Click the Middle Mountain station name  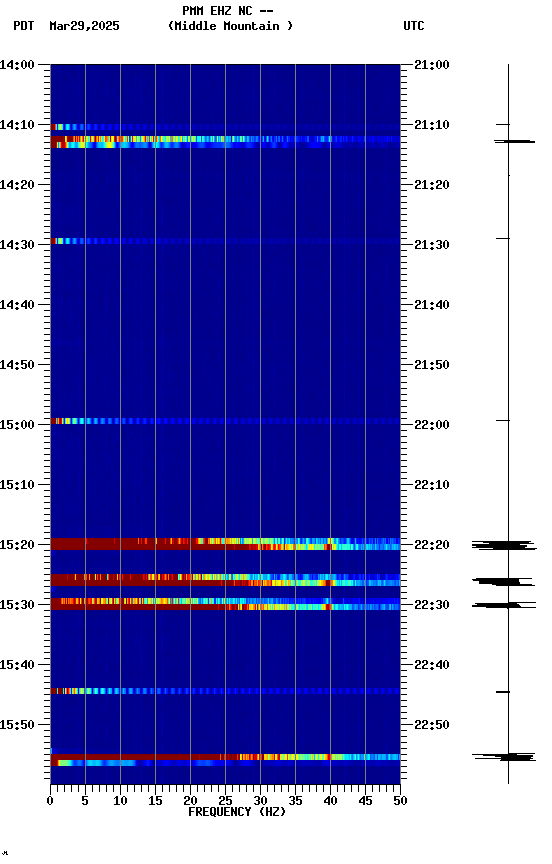tap(230, 26)
